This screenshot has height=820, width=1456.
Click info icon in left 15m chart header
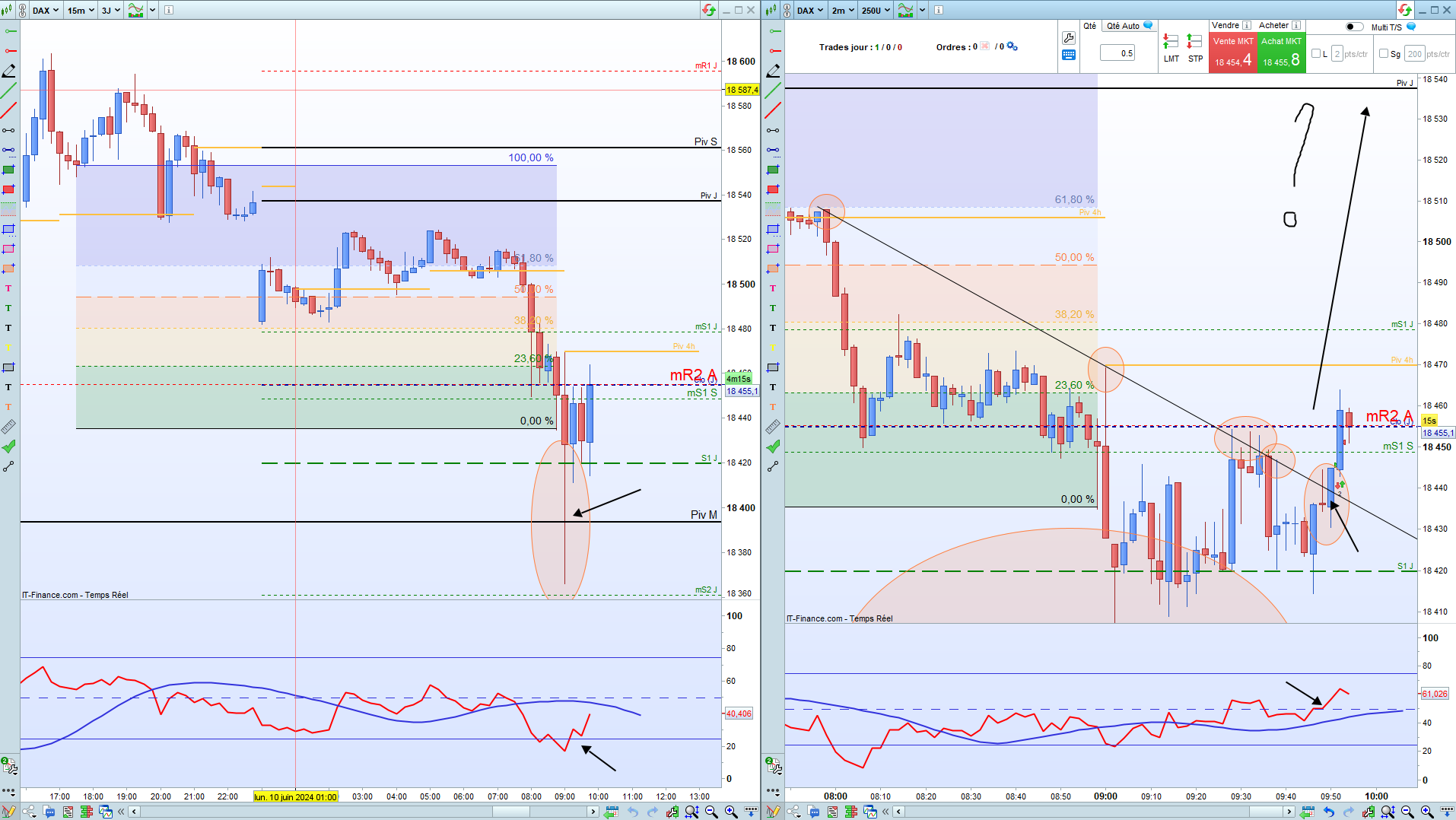point(169,10)
